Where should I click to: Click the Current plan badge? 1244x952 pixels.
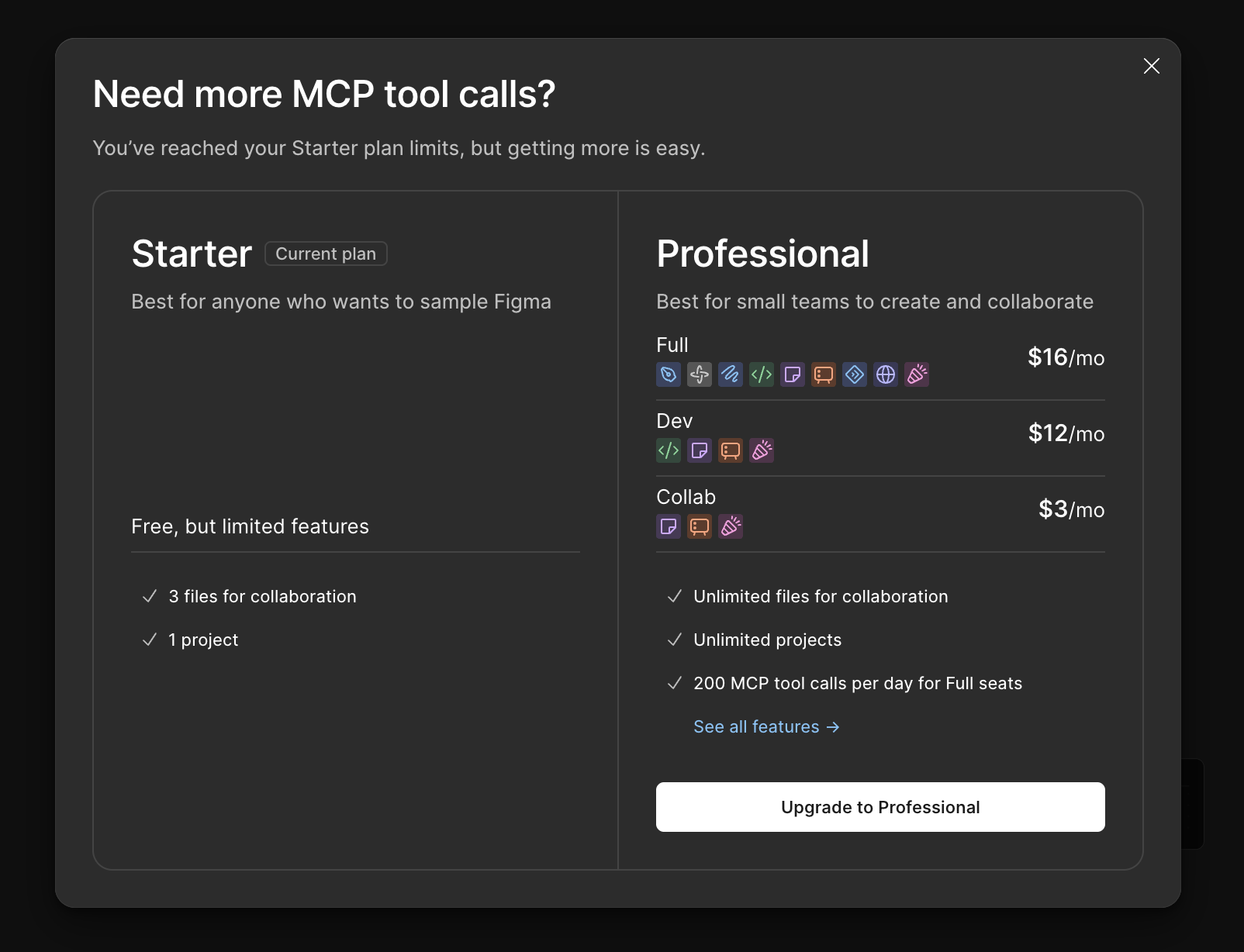tap(326, 254)
